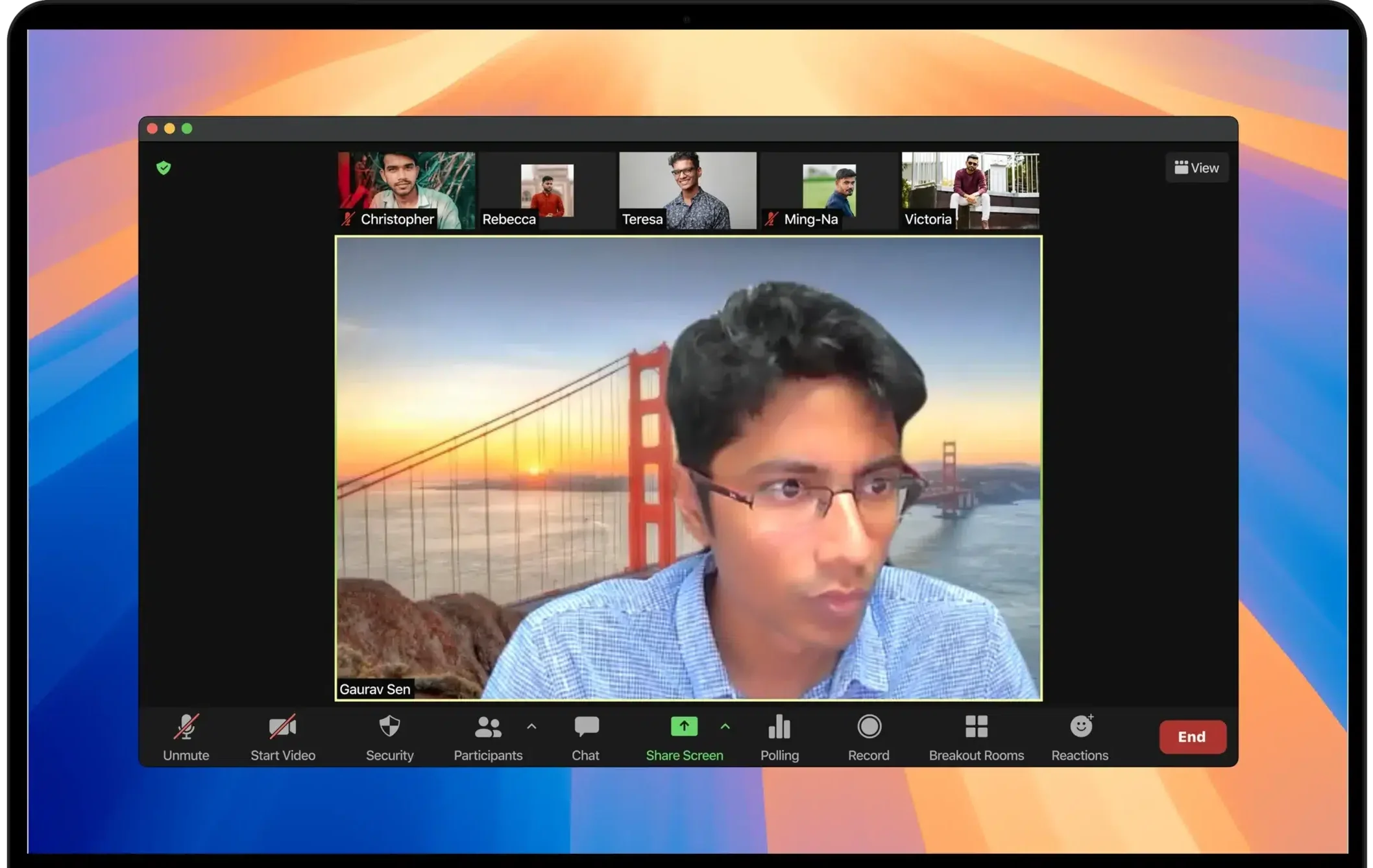1373x868 pixels.
Task: Click the Ming-Na name label
Action: click(x=811, y=219)
